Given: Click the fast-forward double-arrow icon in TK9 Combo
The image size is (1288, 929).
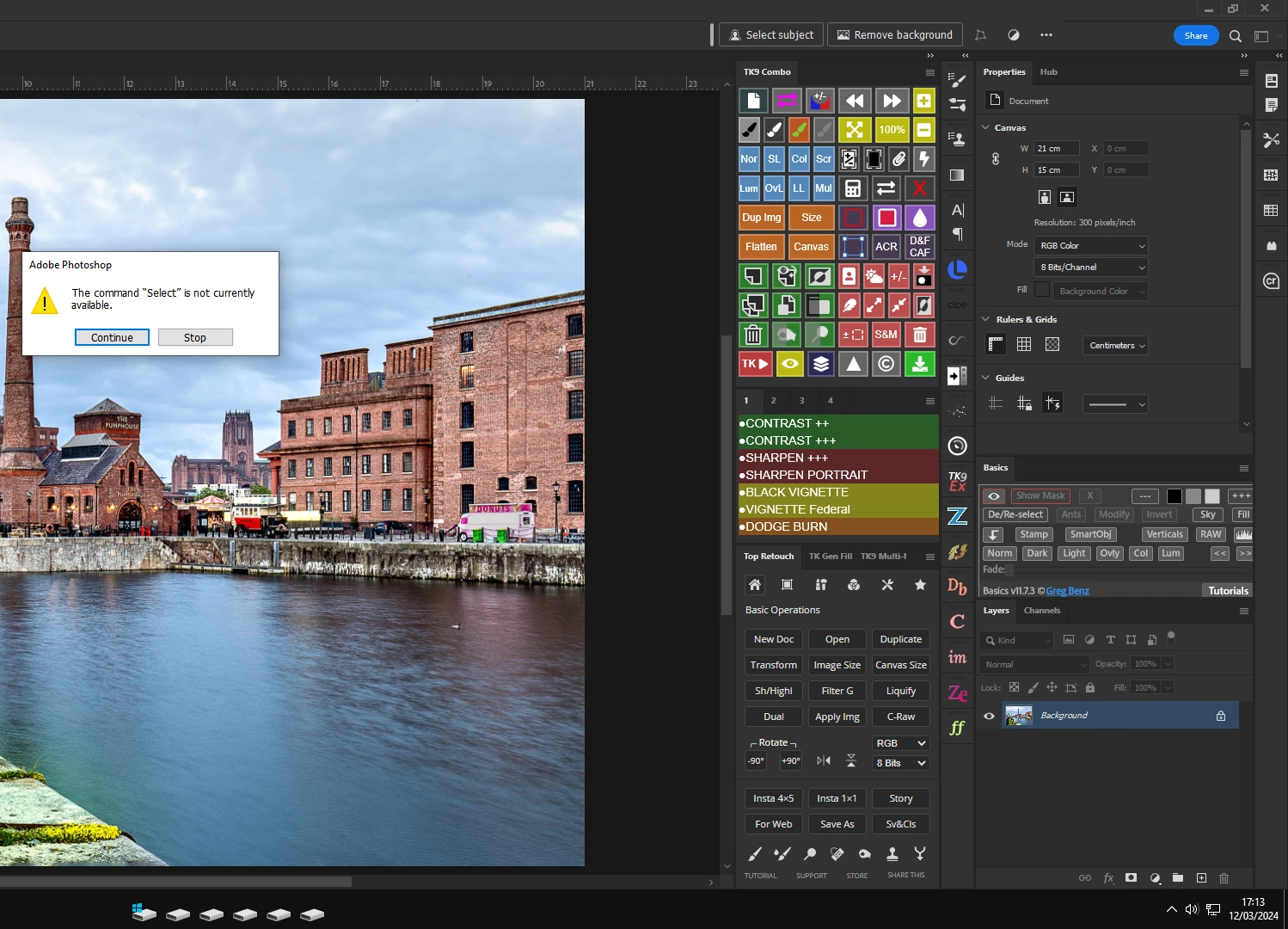Looking at the screenshot, I should coord(892,101).
